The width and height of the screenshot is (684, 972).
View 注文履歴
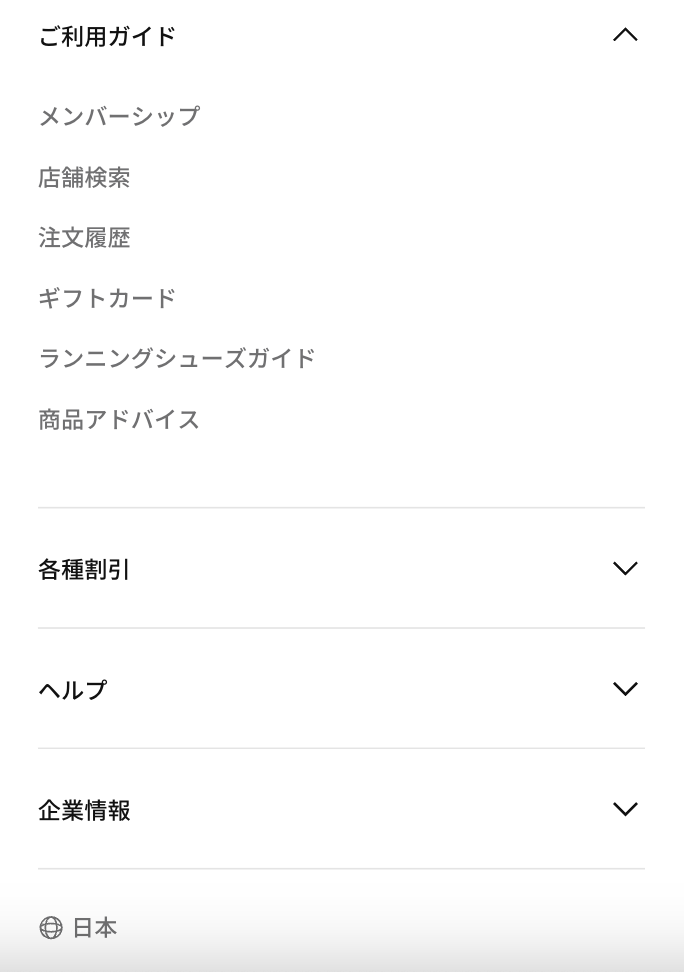click(84, 238)
